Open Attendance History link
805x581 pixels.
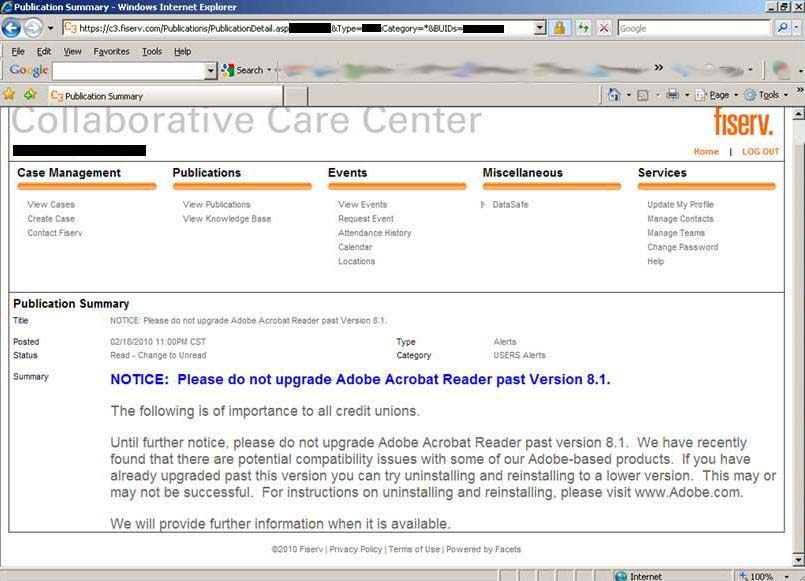point(374,233)
